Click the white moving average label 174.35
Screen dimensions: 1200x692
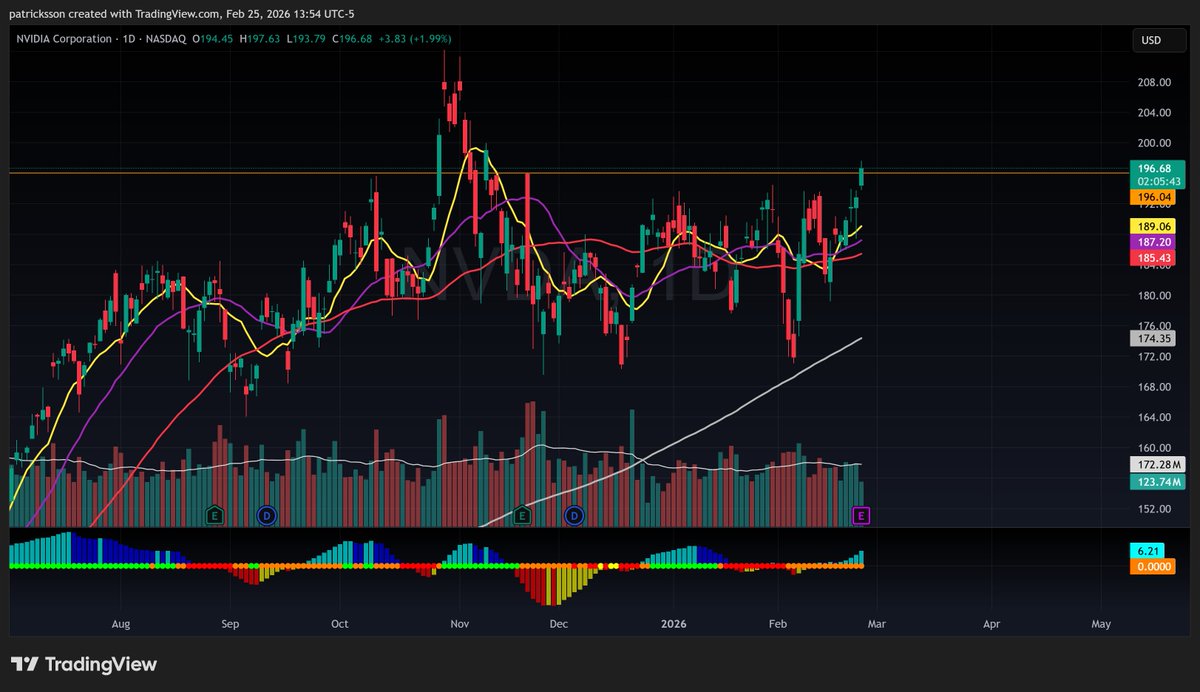(1151, 339)
